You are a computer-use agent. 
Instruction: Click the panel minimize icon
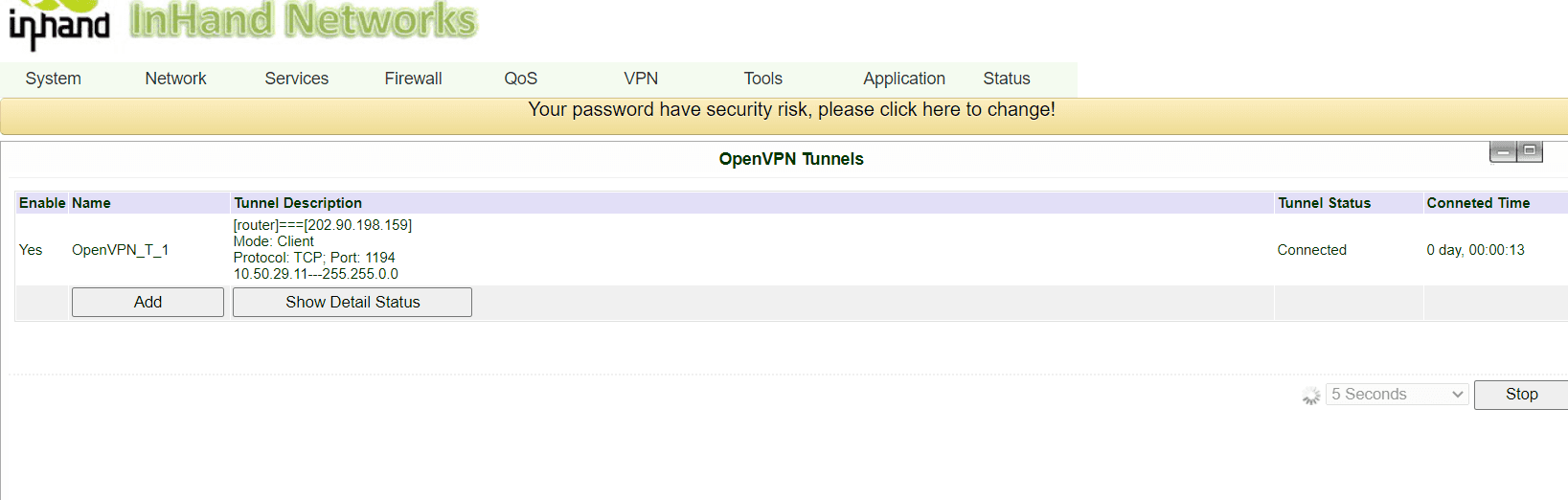coord(1503,151)
